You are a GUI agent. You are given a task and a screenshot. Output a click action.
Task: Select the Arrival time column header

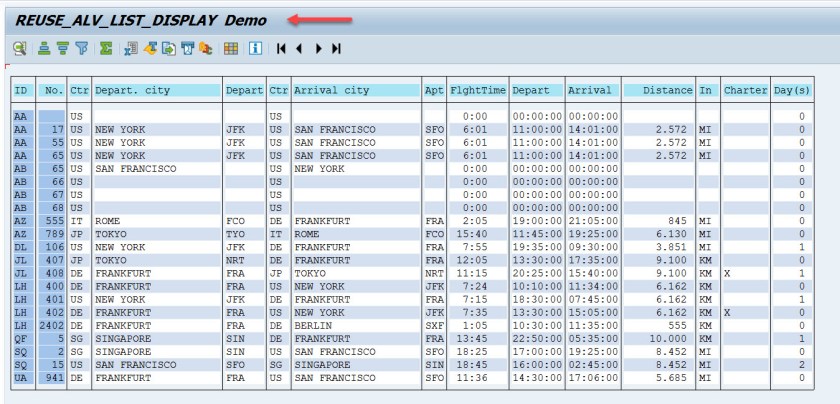coord(592,91)
